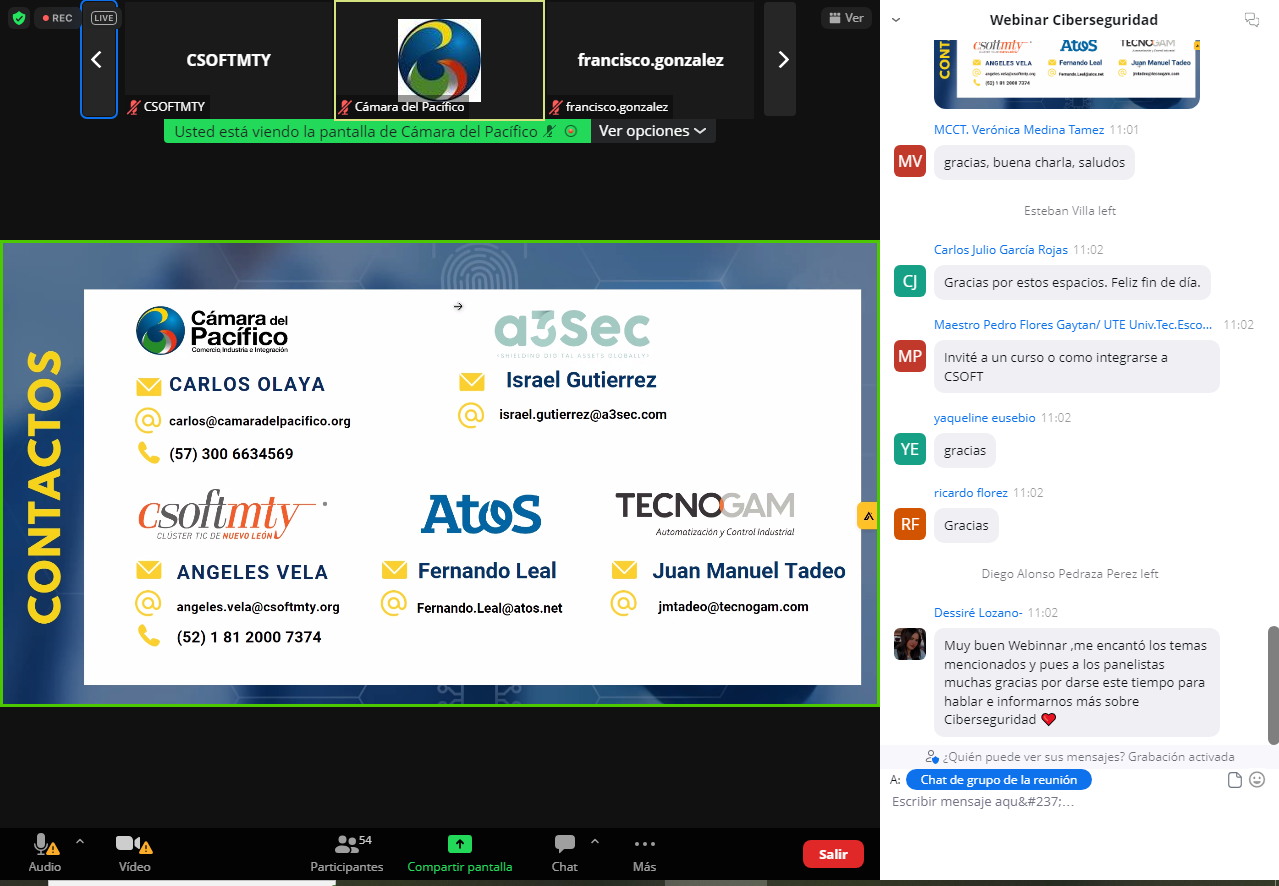Open the Ver opciones dropdown
Screen dimensions: 1279x886
(652, 131)
